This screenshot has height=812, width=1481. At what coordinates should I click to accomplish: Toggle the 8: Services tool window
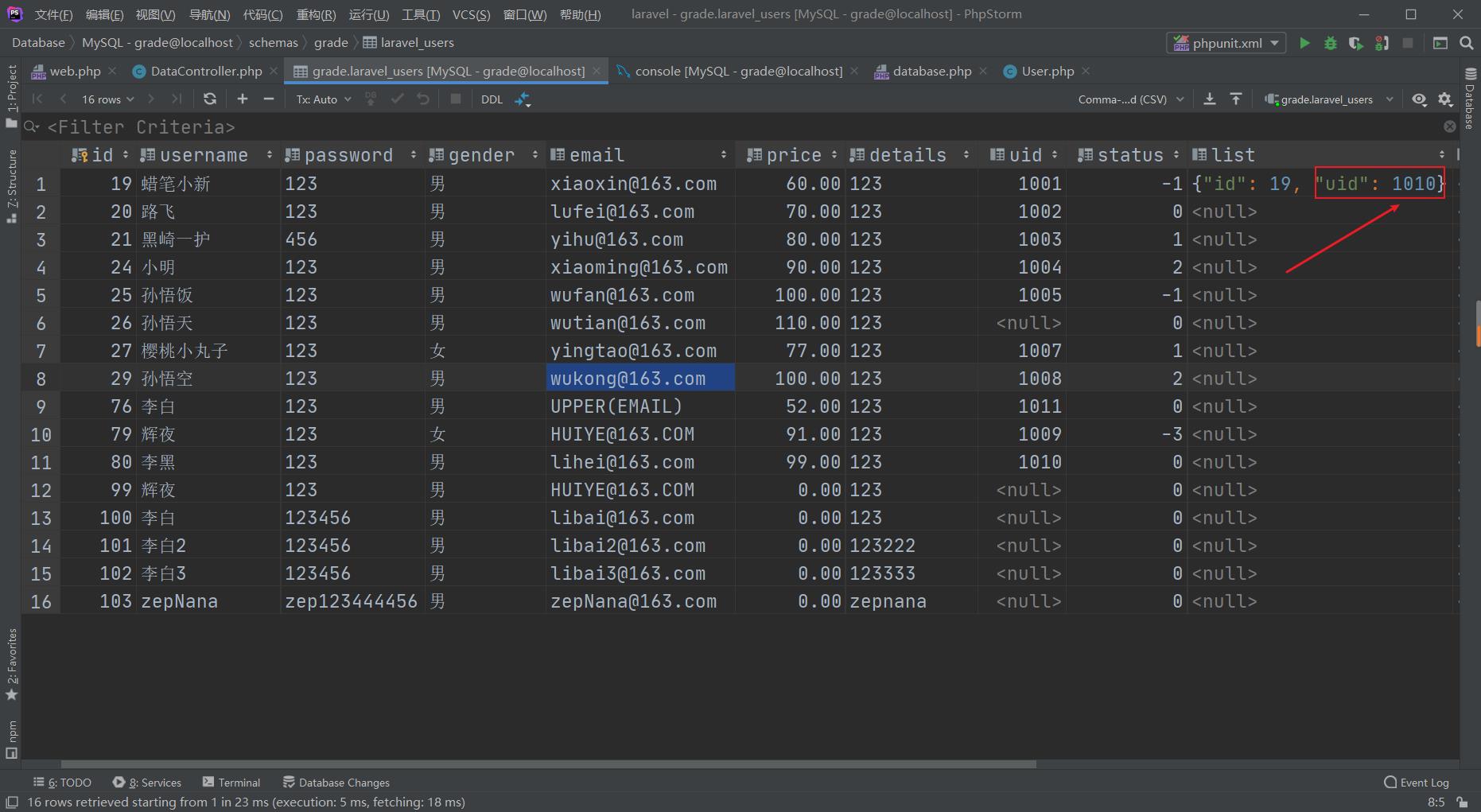pos(147,783)
